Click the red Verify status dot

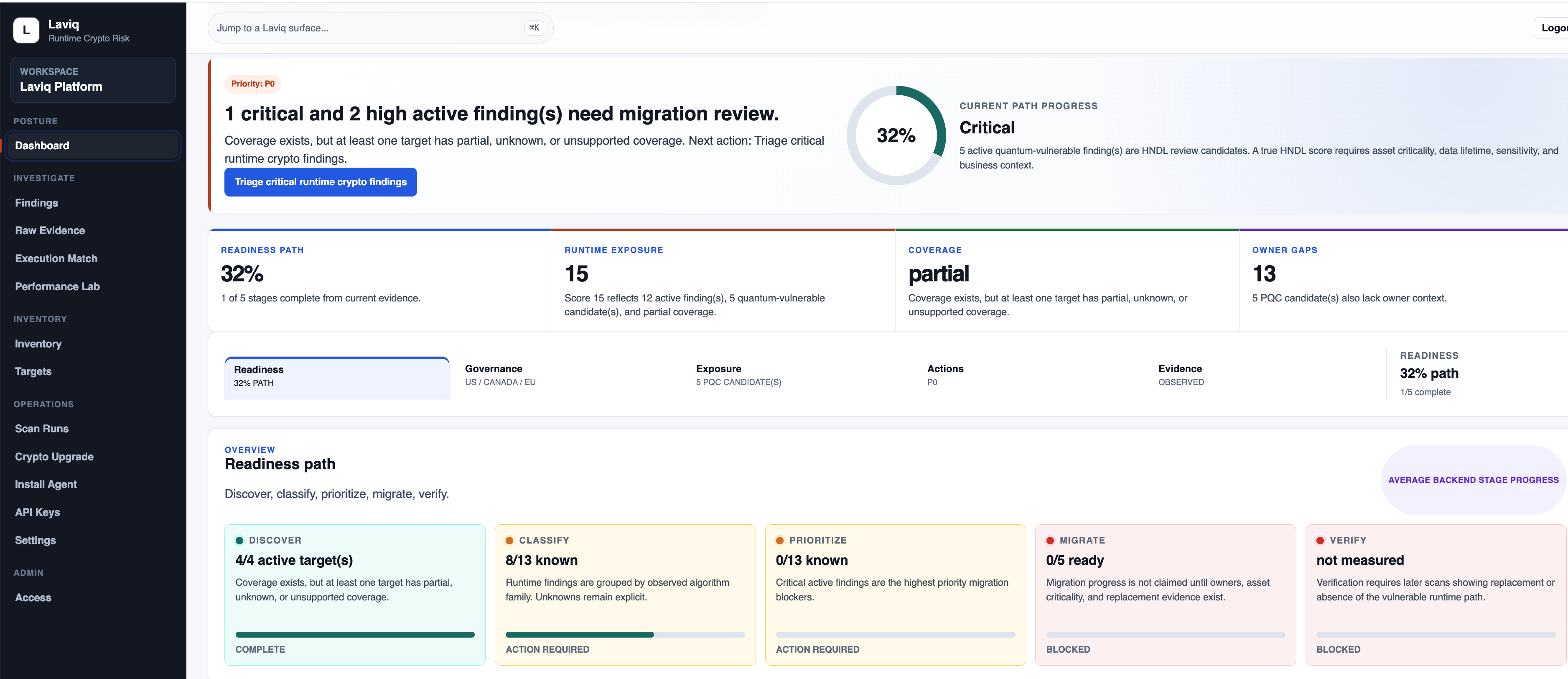click(1320, 541)
